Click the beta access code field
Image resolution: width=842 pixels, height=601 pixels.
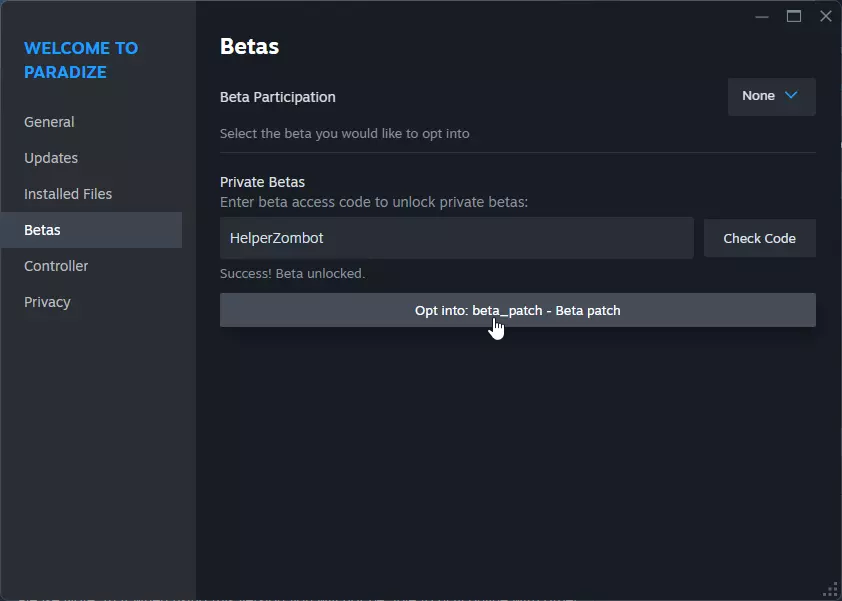click(456, 238)
